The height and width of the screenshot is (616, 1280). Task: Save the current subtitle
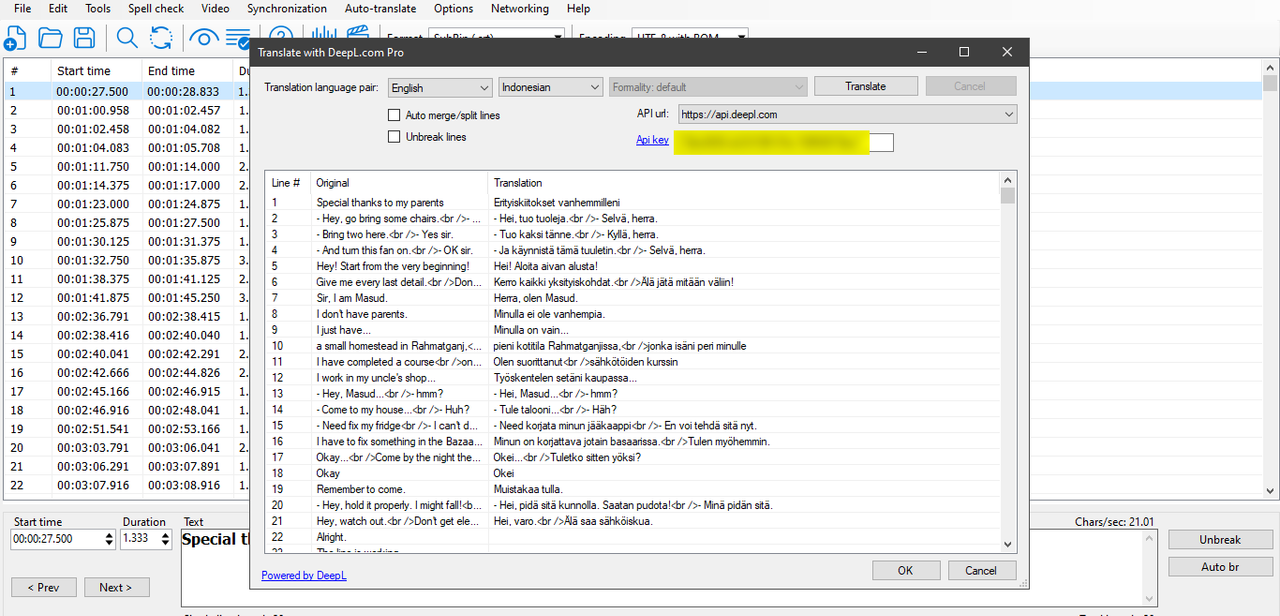coord(85,37)
